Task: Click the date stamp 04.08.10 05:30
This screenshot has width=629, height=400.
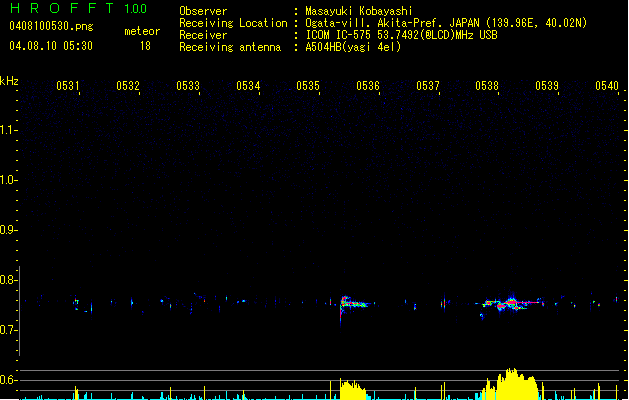Action: 51,46
